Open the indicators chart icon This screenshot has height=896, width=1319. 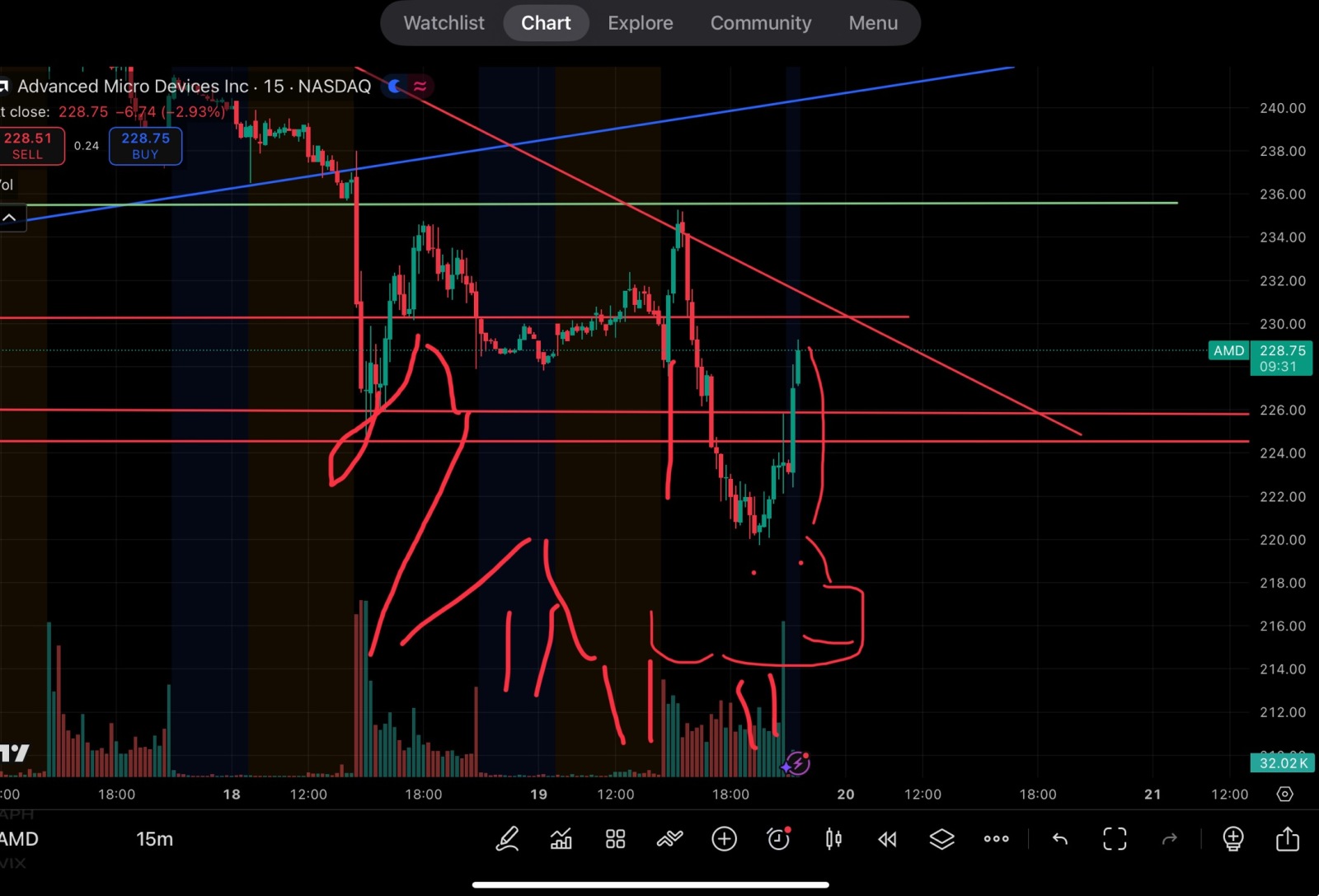[561, 839]
